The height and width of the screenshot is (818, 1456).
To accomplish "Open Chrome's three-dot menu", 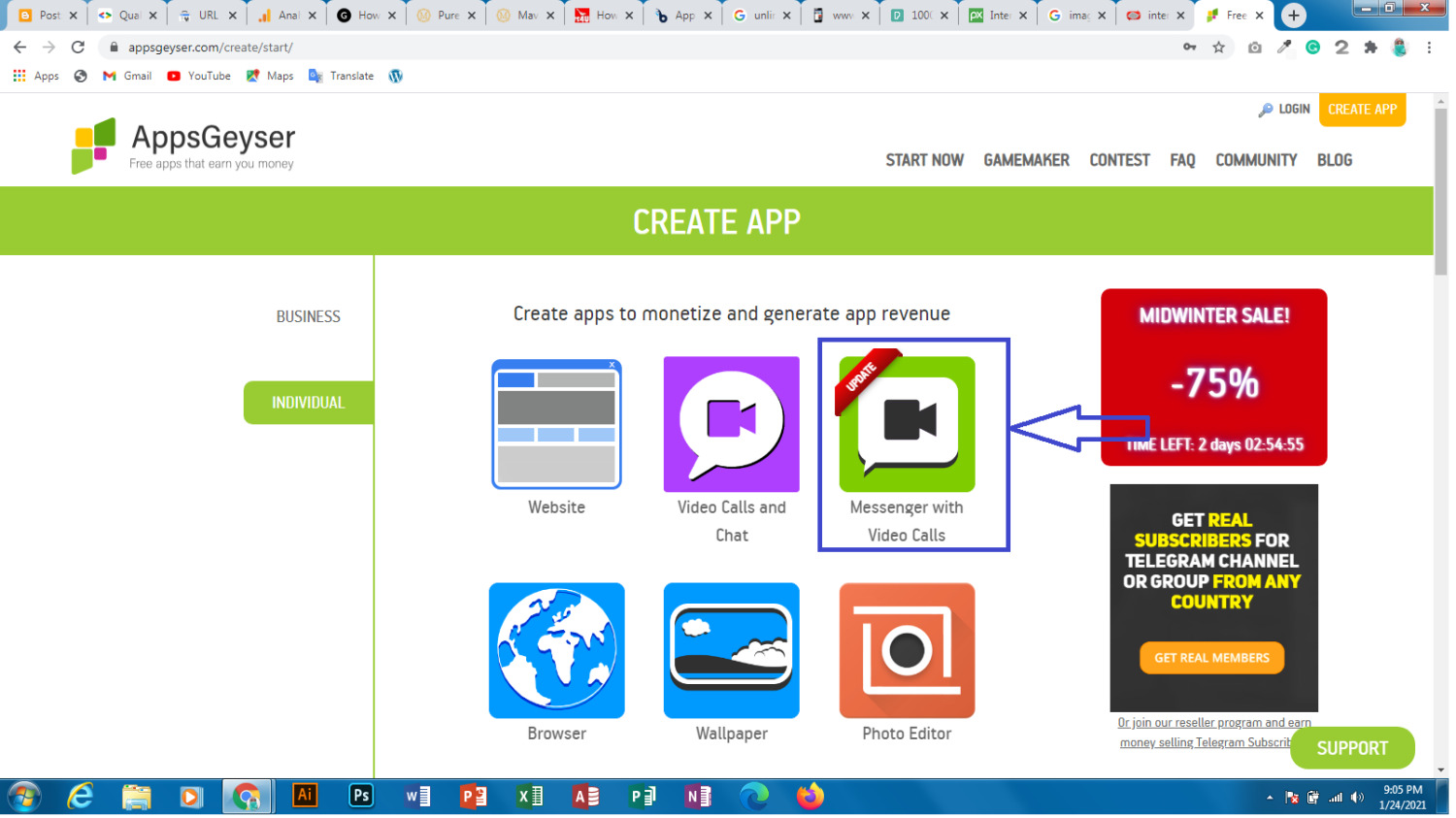I will pos(1429,47).
